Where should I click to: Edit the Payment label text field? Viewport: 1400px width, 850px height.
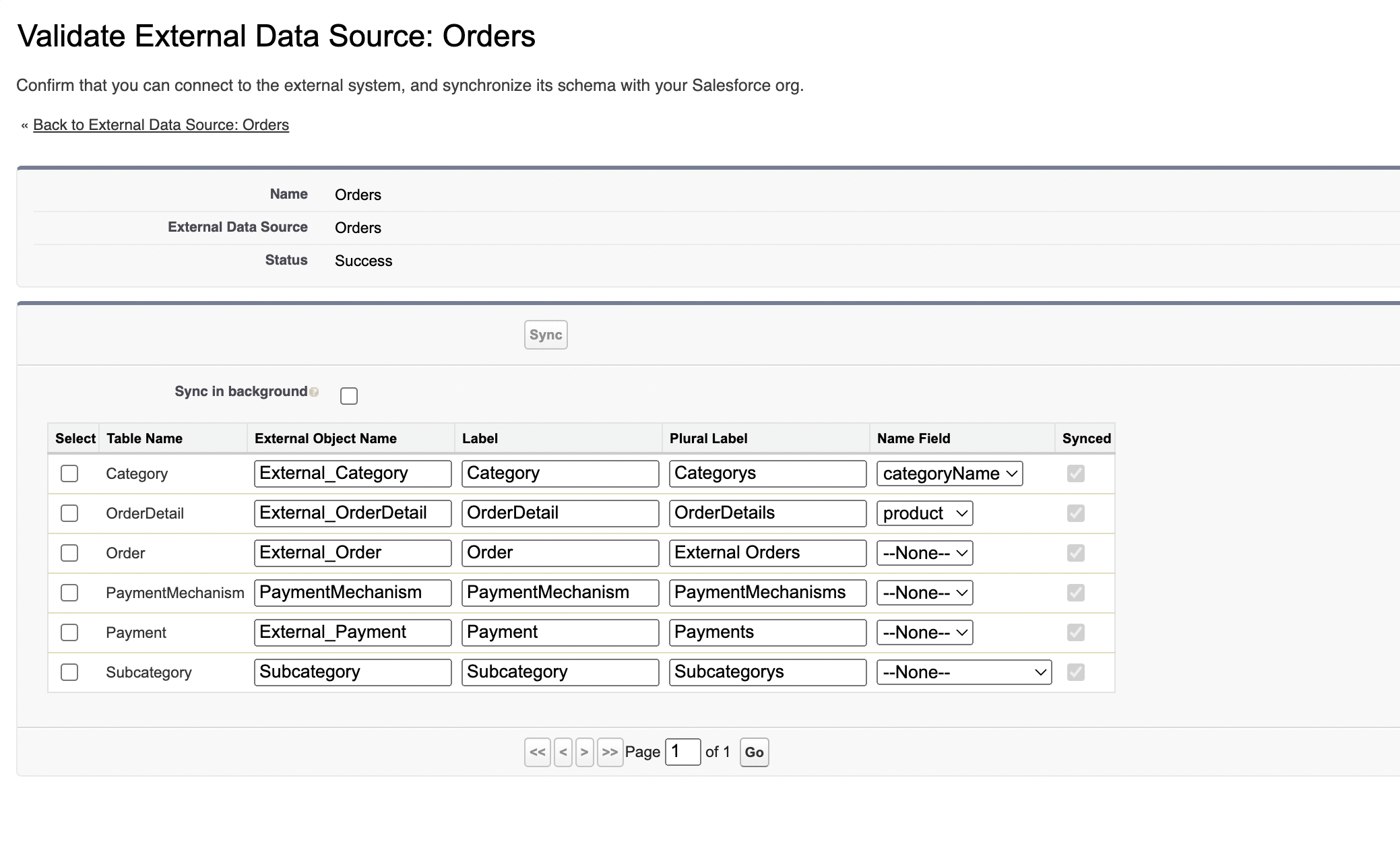560,632
